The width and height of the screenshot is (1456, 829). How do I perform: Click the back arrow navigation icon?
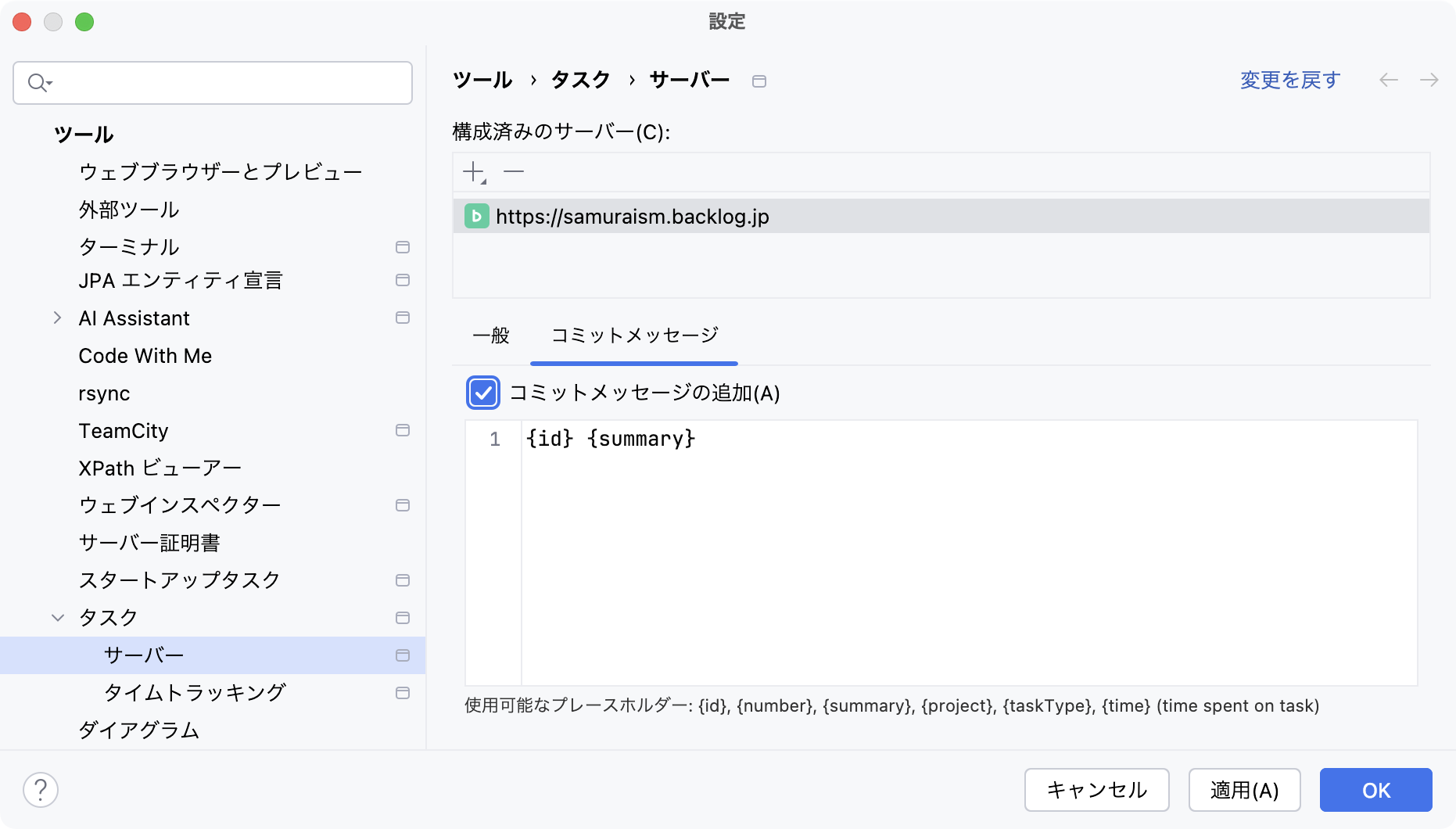[x=1389, y=80]
